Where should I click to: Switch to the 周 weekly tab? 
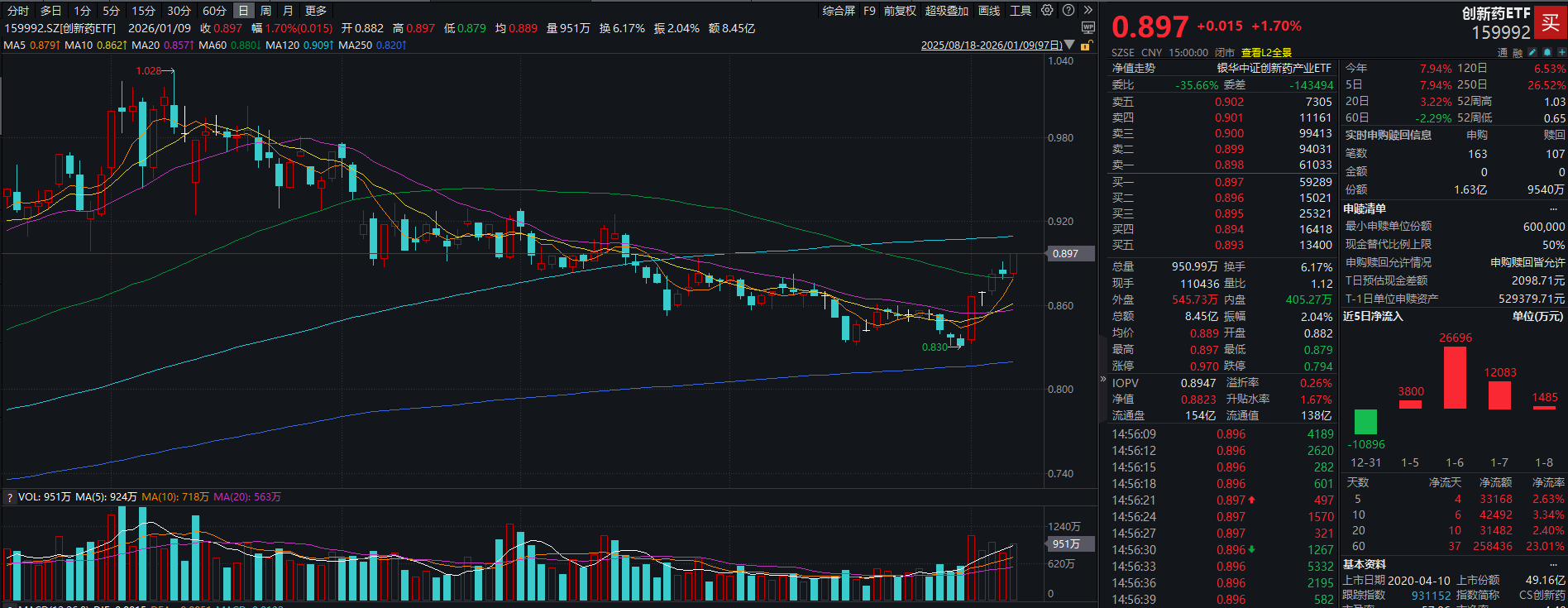point(265,11)
